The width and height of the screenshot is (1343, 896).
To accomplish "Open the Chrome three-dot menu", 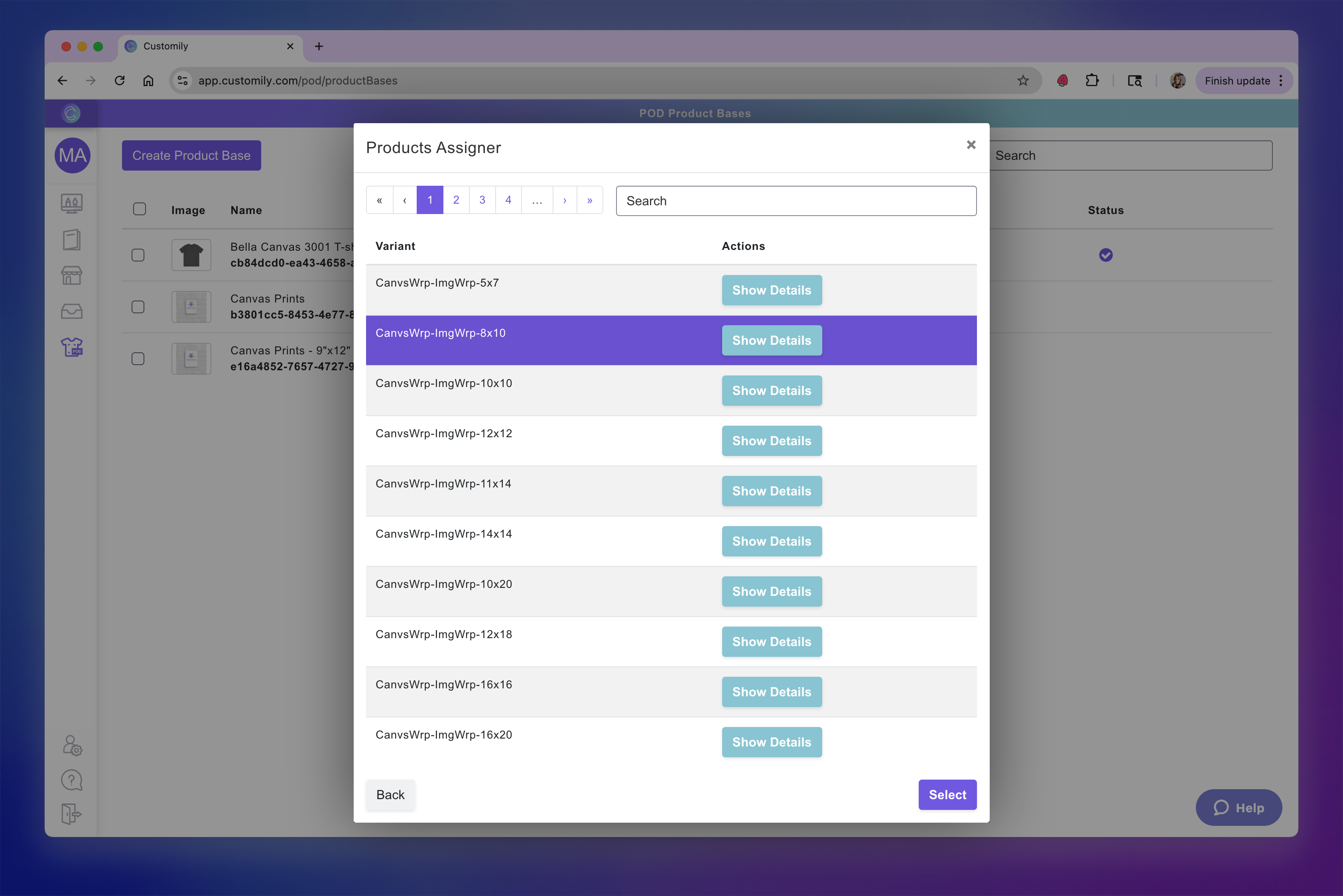I will (x=1281, y=81).
